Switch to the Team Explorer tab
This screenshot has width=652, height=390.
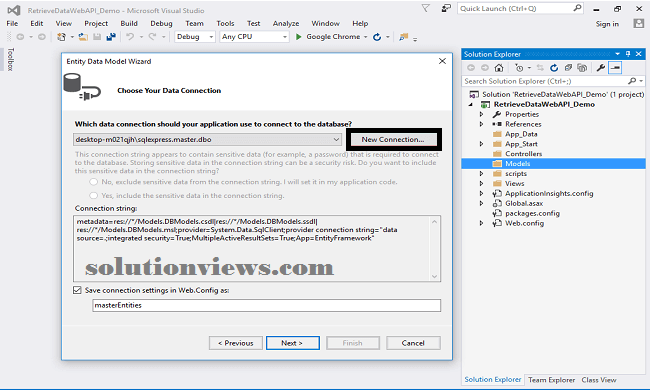click(x=551, y=380)
